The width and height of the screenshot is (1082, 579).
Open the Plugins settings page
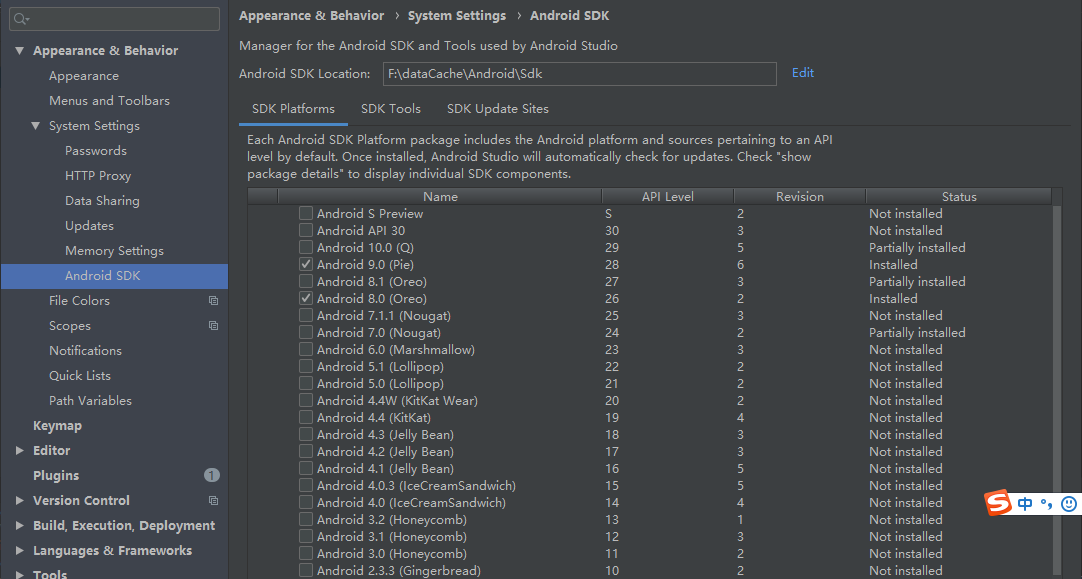(x=56, y=475)
